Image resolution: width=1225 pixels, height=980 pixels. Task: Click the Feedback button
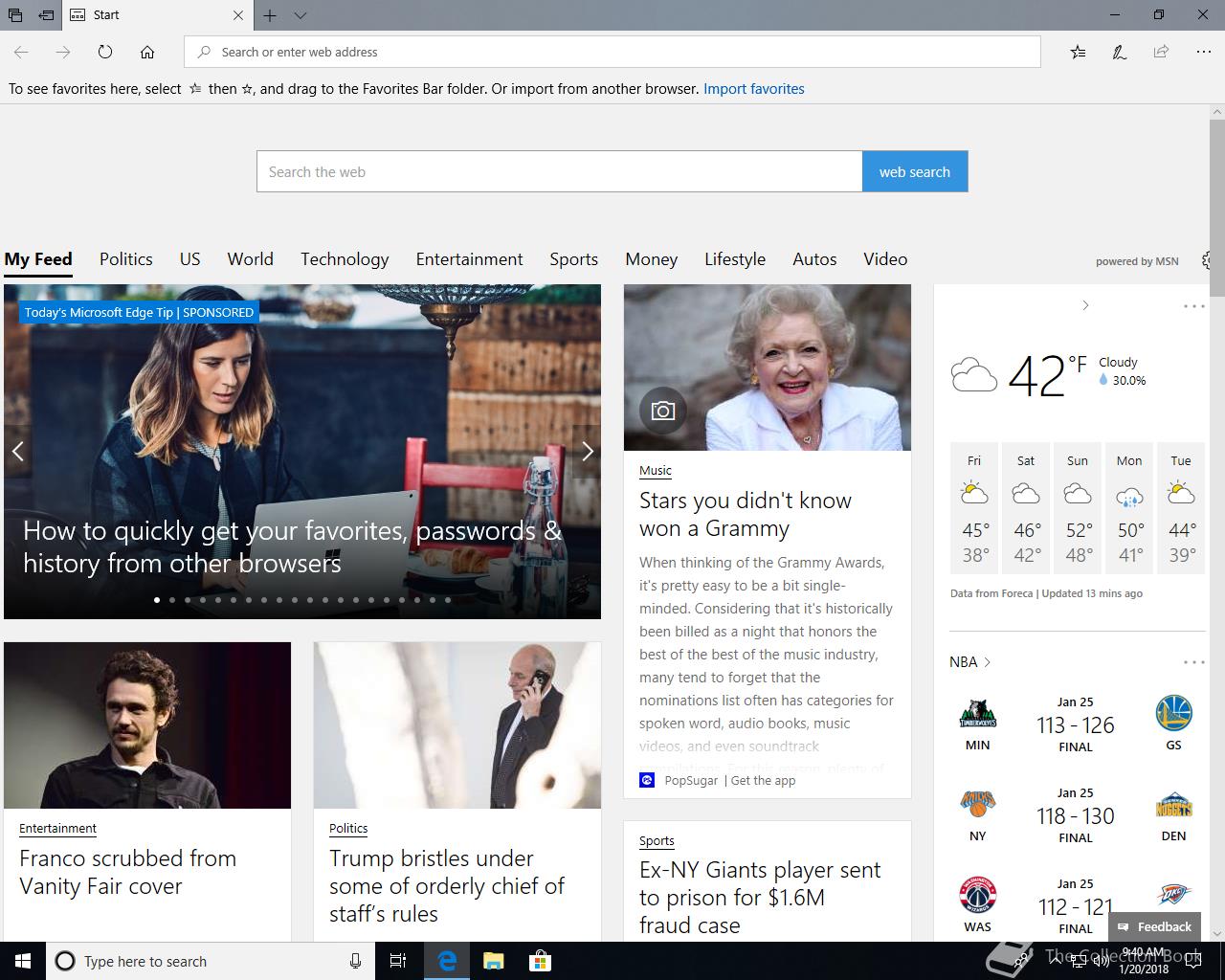[x=1154, y=926]
